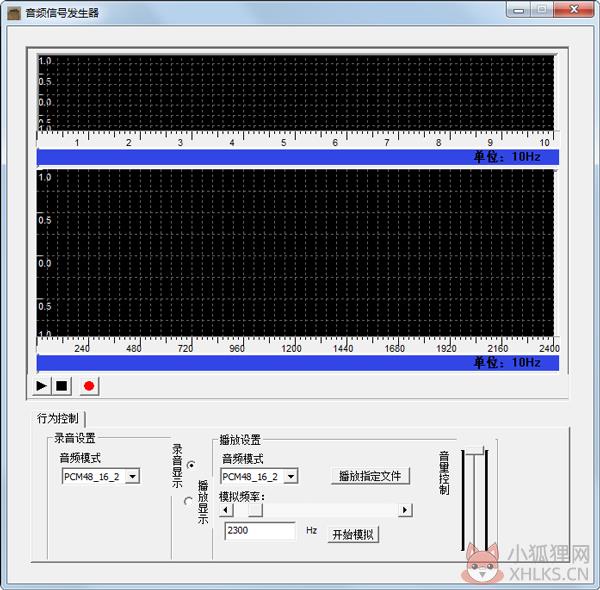Close the 音频信号发生器 window

point(573,10)
